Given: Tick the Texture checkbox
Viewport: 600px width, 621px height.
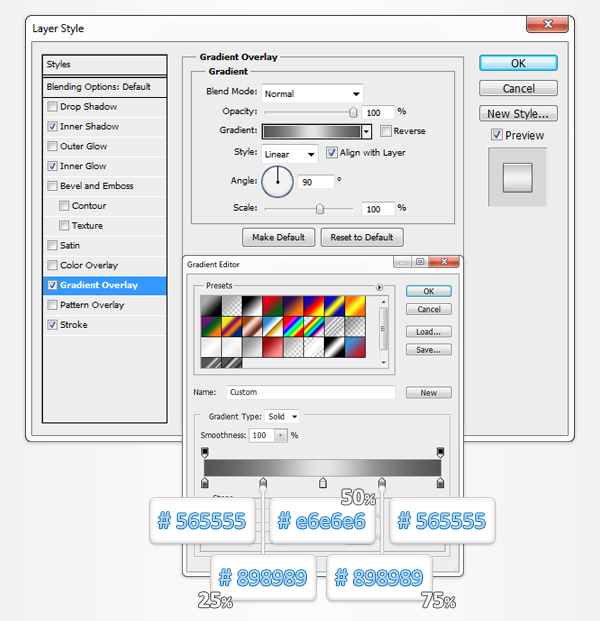Looking at the screenshot, I should click(x=64, y=225).
